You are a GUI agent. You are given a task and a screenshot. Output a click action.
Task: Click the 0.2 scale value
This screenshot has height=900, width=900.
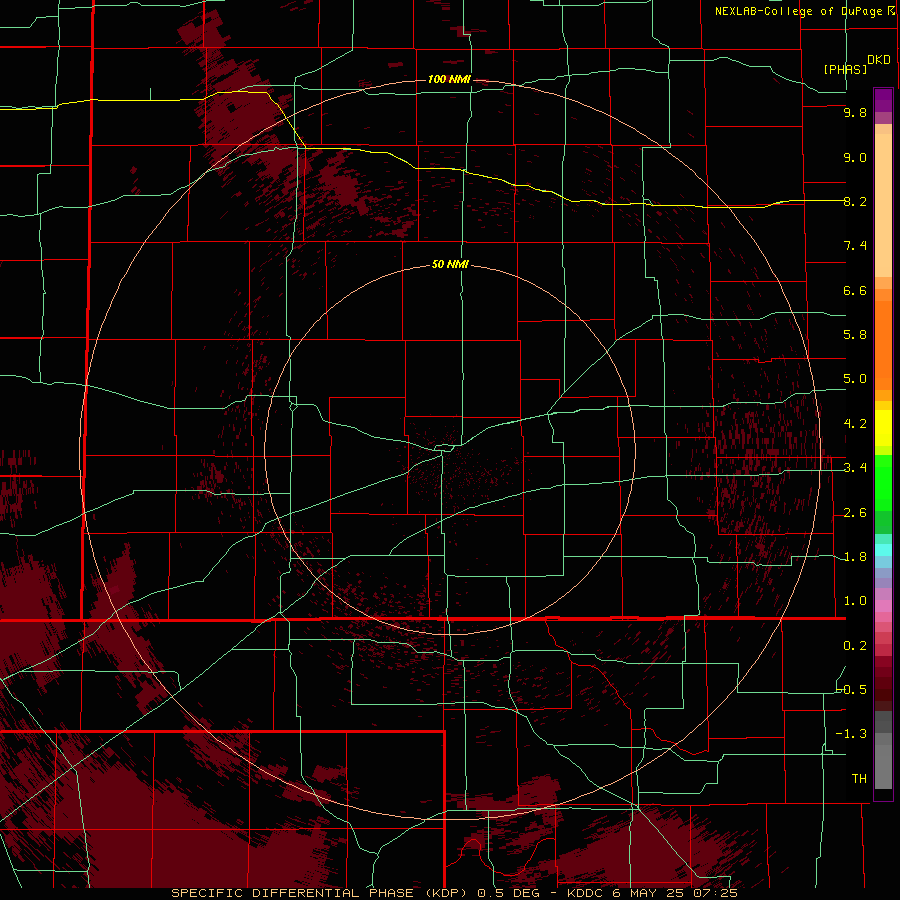tap(855, 646)
